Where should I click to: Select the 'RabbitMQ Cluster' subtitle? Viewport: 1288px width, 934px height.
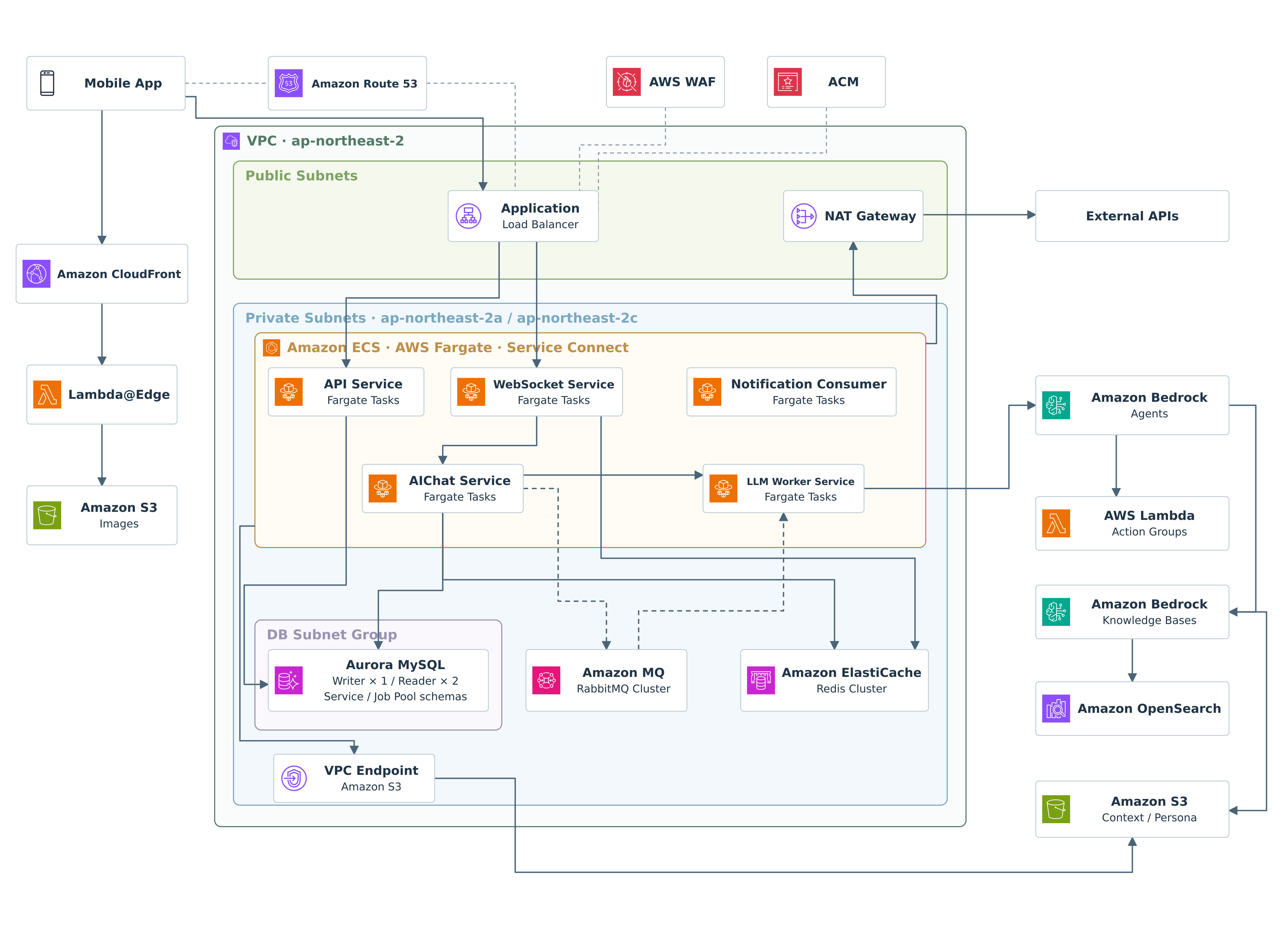pos(624,689)
